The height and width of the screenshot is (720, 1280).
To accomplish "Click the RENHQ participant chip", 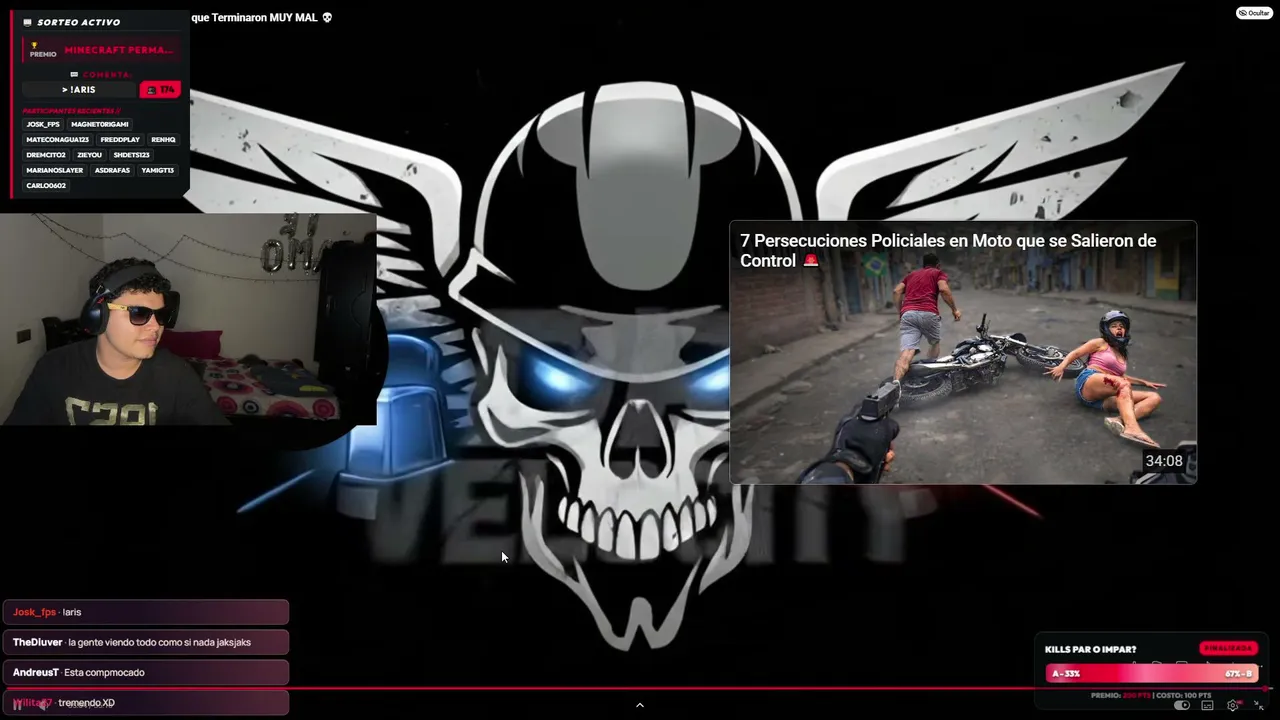I will tap(163, 140).
